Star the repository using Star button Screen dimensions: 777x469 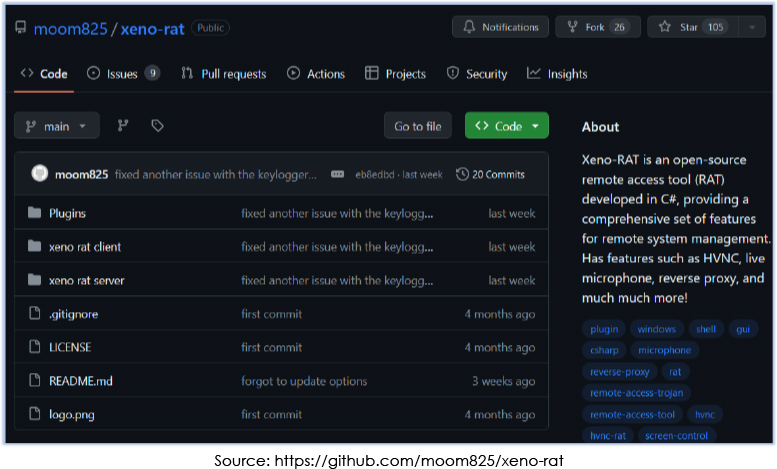point(693,27)
